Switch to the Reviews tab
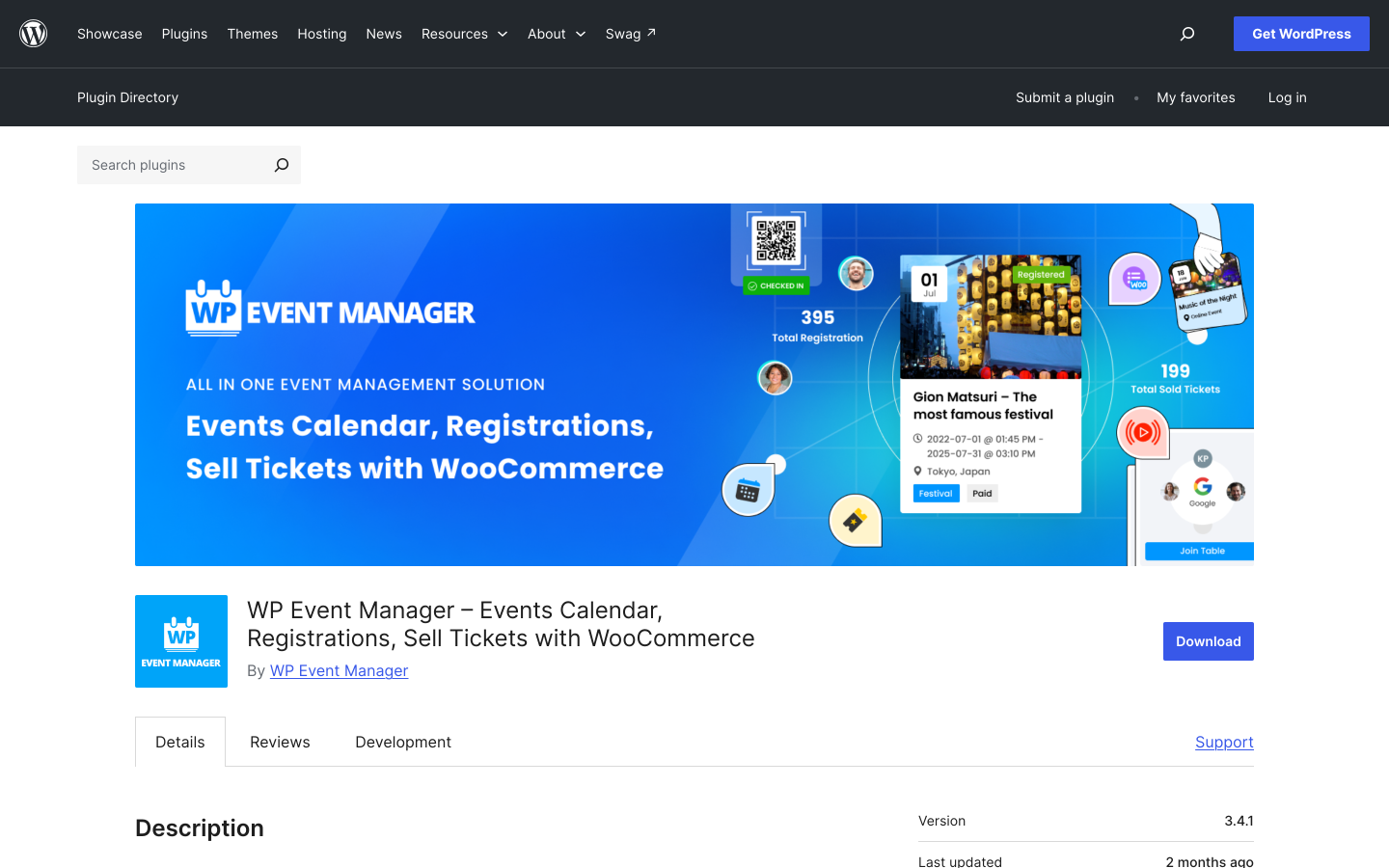The image size is (1389, 868). 280,742
